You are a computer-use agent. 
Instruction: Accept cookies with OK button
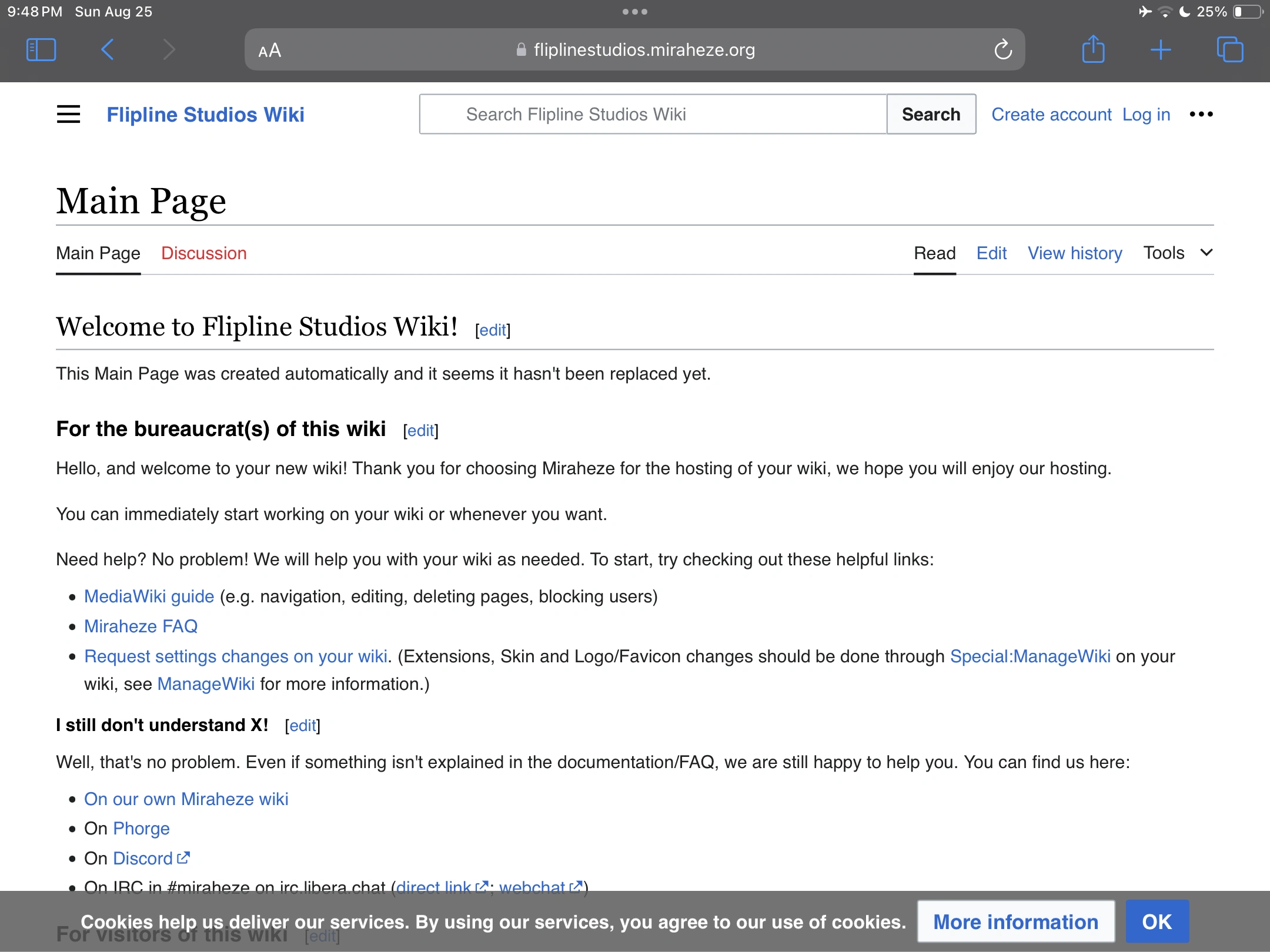1157,921
